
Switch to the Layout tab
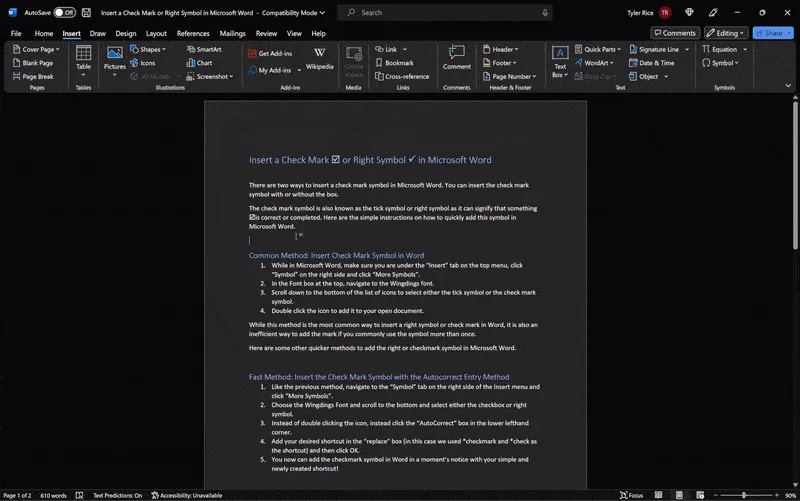click(x=156, y=33)
